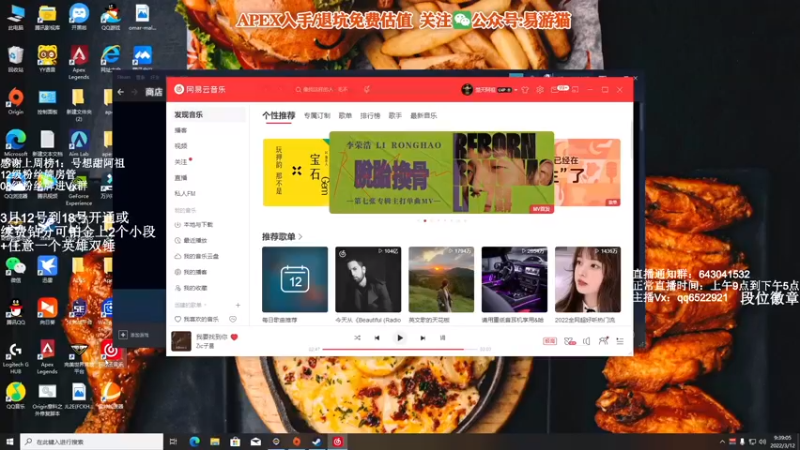Open the sound quality selector

tap(549, 341)
